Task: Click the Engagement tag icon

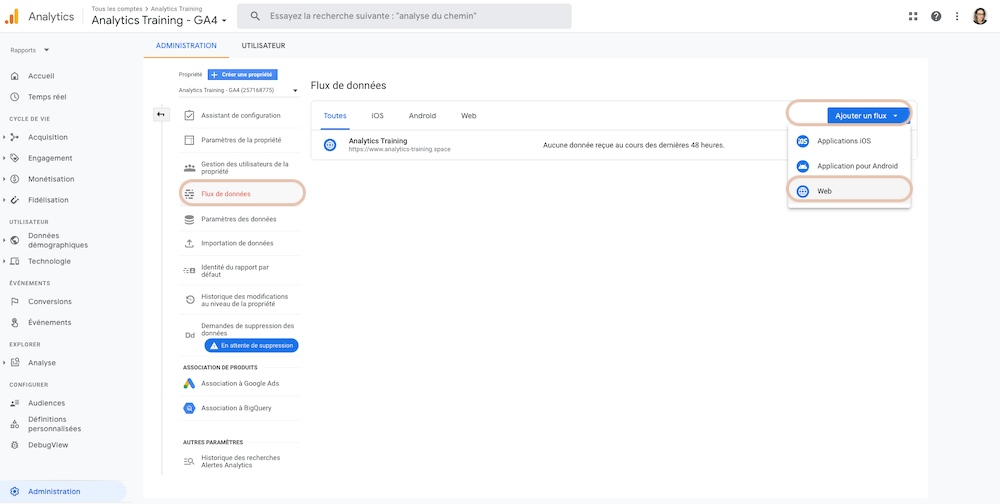Action: (15, 158)
